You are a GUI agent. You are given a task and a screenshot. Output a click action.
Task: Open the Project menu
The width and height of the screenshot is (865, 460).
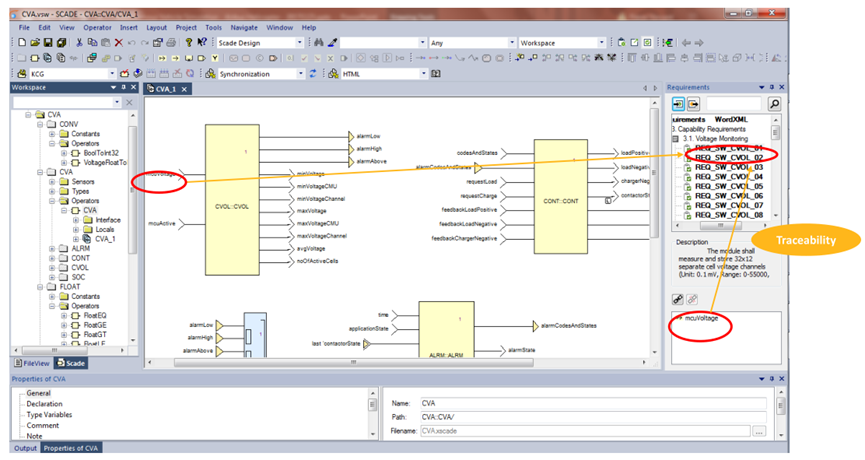pos(186,28)
